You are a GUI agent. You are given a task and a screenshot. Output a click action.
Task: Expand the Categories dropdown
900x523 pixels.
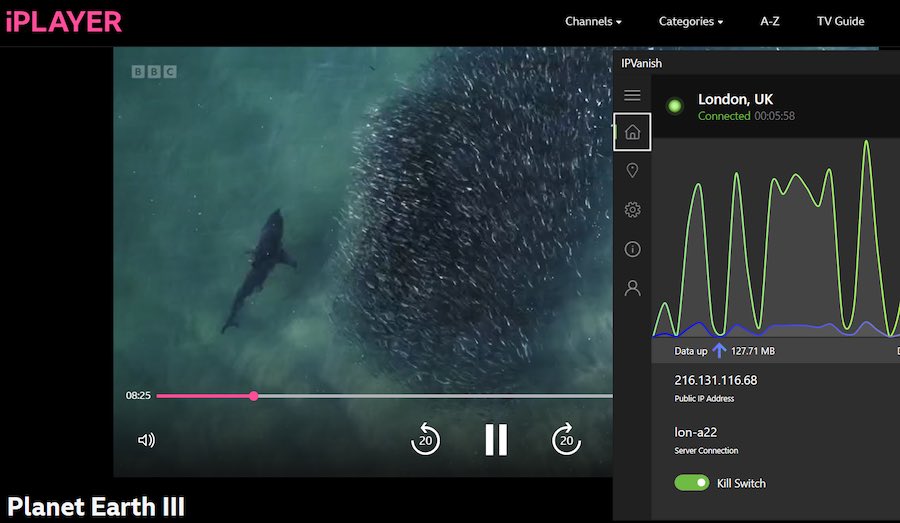[690, 21]
